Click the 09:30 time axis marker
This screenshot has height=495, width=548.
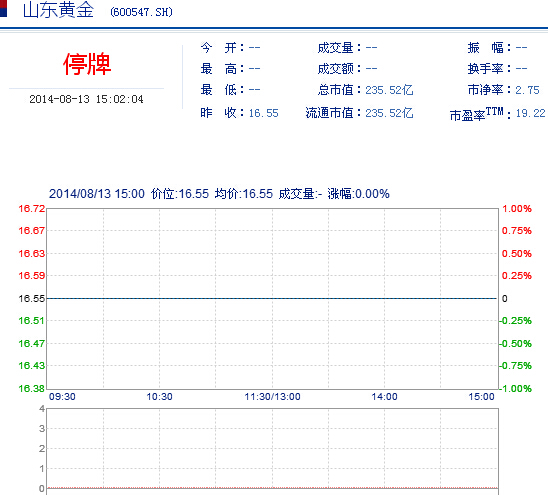[x=62, y=397]
